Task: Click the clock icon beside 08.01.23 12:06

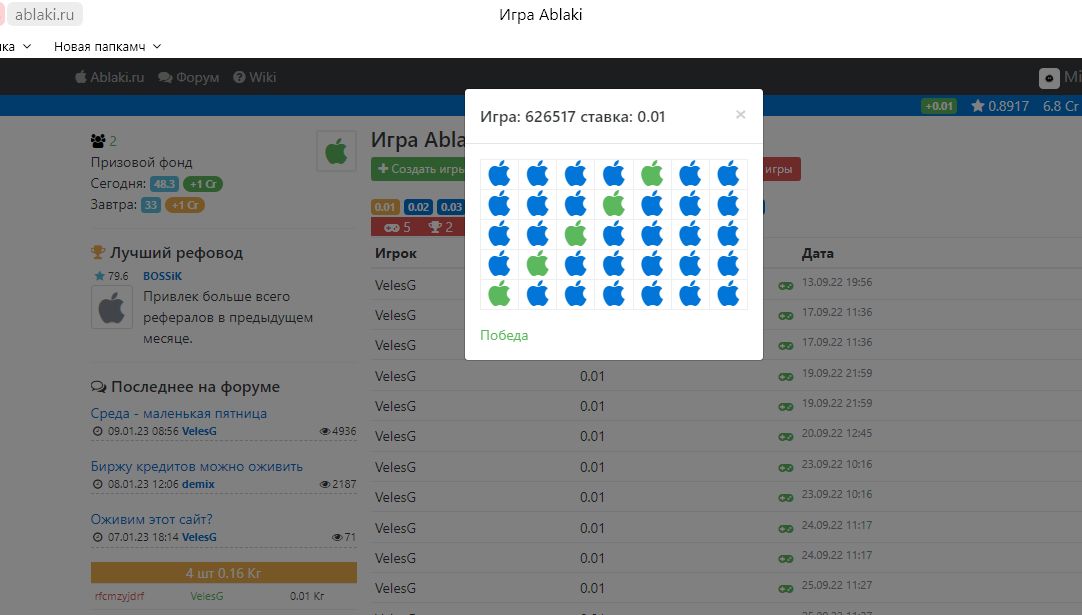Action: pyautogui.click(x=97, y=485)
